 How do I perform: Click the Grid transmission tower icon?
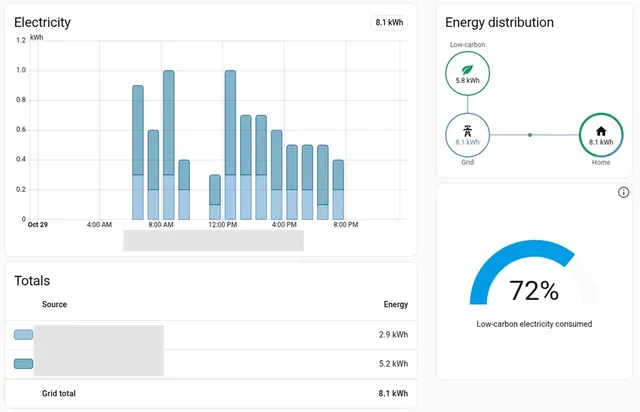[467, 131]
